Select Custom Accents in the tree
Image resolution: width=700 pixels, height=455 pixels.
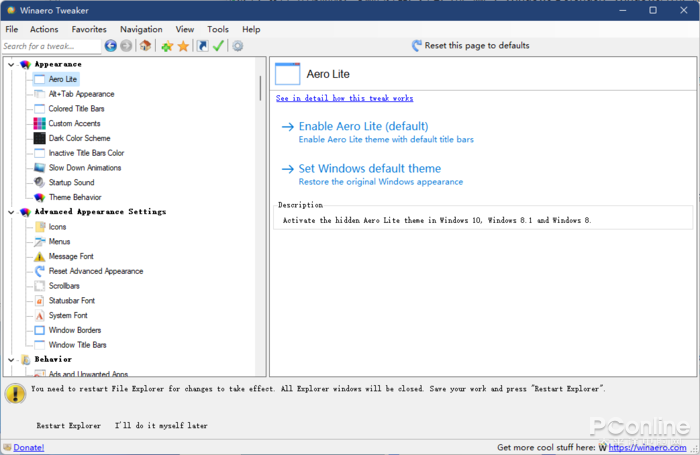click(x=74, y=123)
